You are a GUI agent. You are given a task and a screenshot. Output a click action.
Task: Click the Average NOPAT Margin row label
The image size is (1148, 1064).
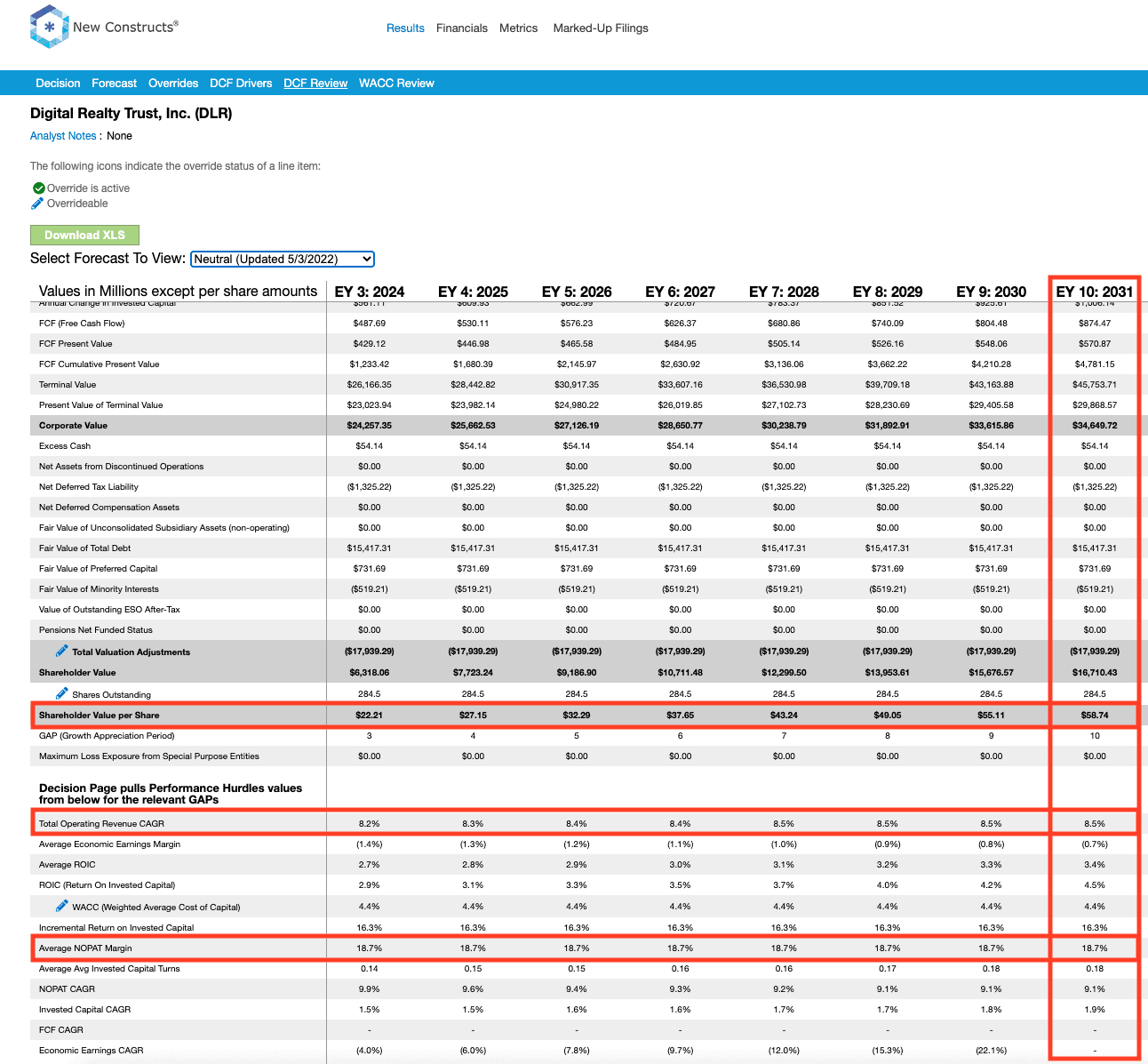tap(85, 948)
